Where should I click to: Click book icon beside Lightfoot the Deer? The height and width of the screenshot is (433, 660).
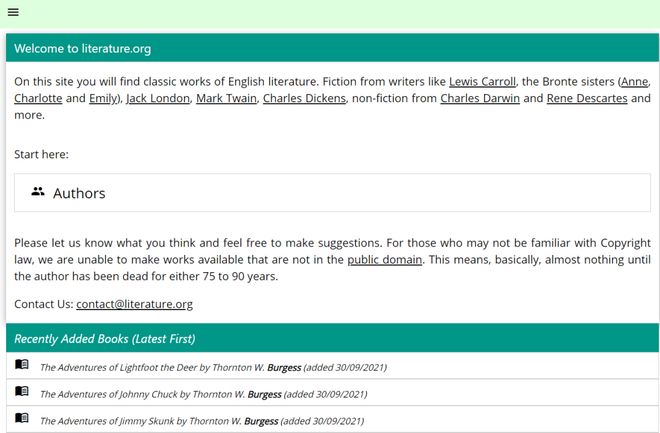tap(22, 365)
